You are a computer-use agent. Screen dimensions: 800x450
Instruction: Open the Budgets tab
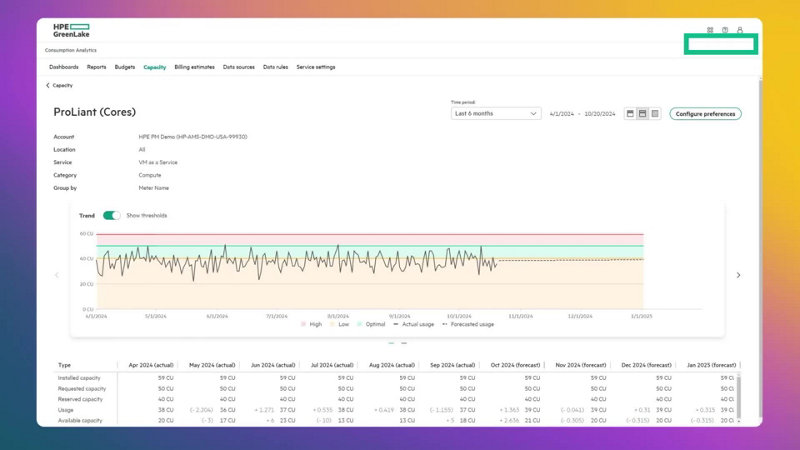click(124, 67)
